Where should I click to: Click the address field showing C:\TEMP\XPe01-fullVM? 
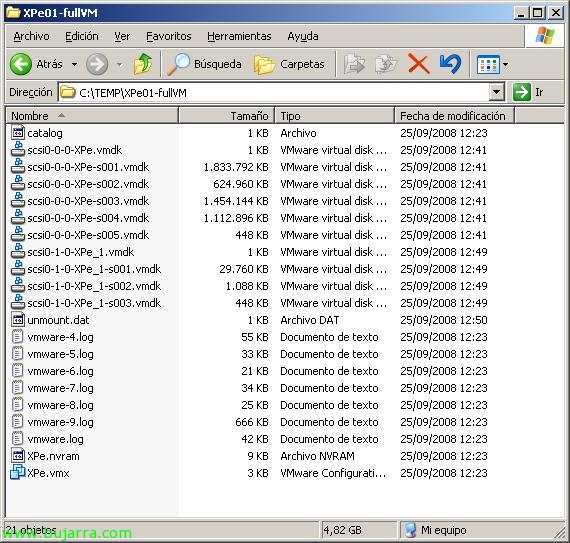point(274,92)
